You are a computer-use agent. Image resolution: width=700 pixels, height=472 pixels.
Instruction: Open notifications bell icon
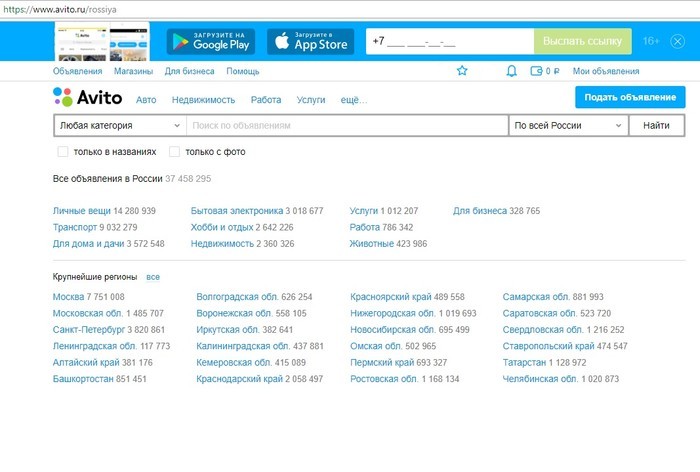click(x=512, y=71)
